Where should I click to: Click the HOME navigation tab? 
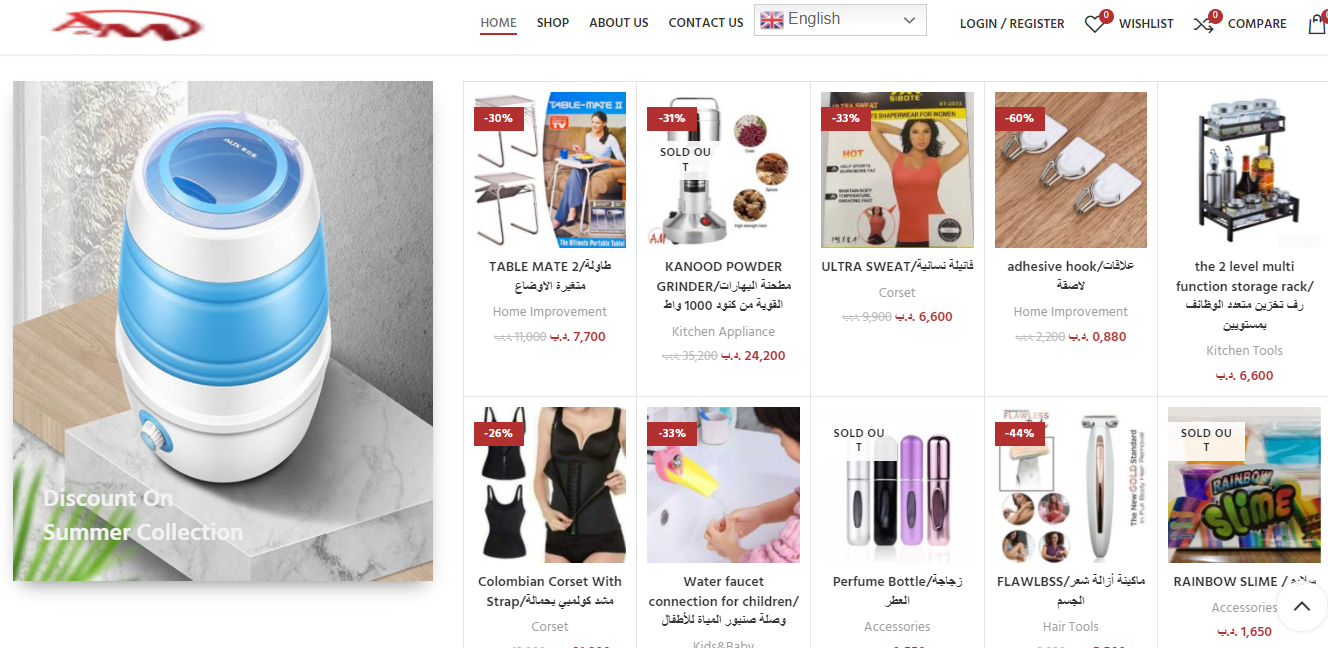[x=498, y=23]
